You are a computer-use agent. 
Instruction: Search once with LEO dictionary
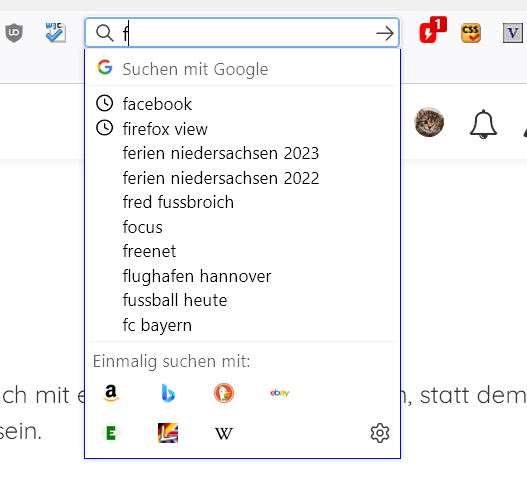coord(168,433)
